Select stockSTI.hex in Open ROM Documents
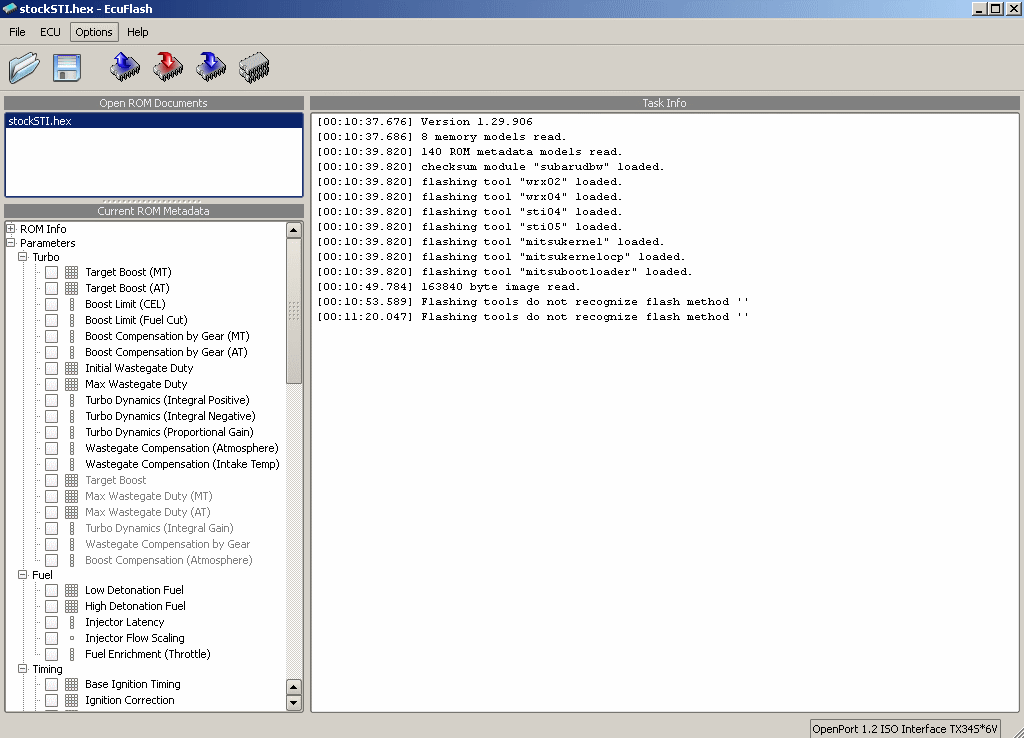 point(154,121)
